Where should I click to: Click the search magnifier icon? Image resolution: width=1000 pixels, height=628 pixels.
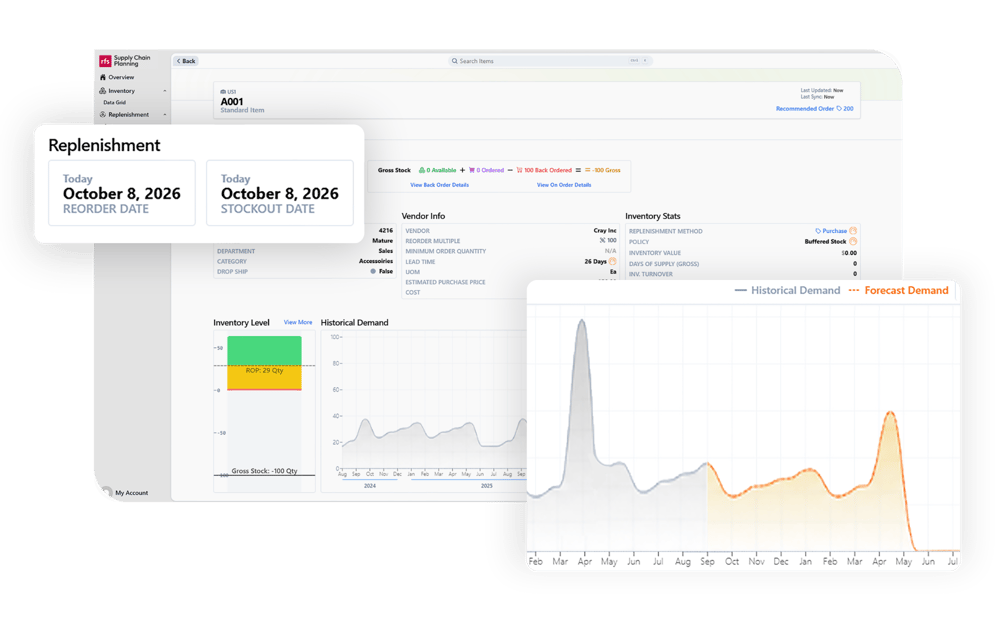(455, 61)
